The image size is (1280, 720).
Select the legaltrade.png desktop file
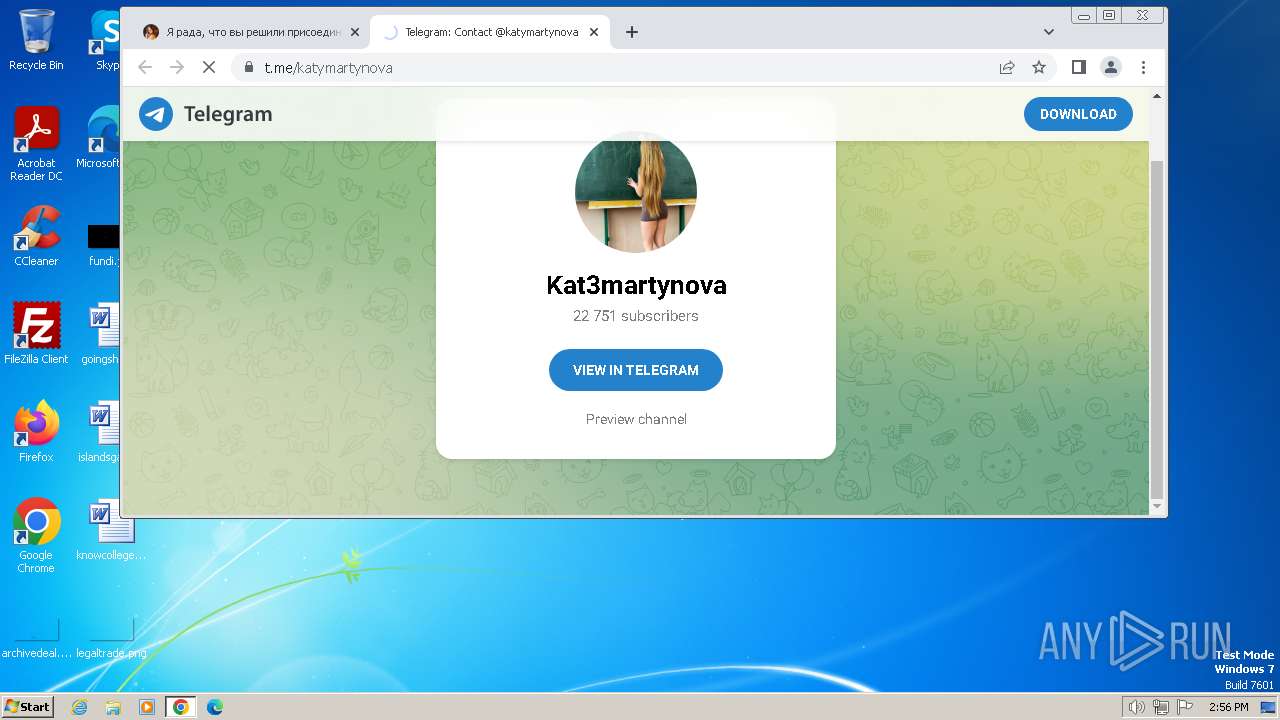pos(111,638)
